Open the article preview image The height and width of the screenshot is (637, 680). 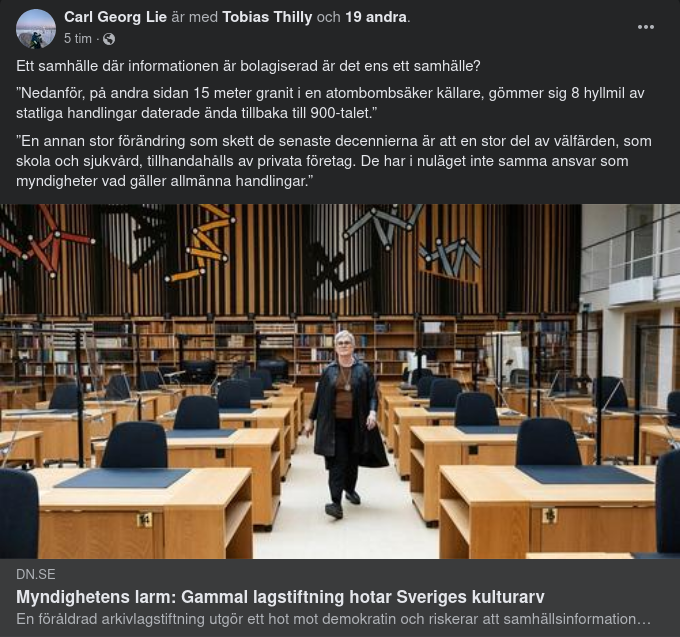pyautogui.click(x=340, y=381)
